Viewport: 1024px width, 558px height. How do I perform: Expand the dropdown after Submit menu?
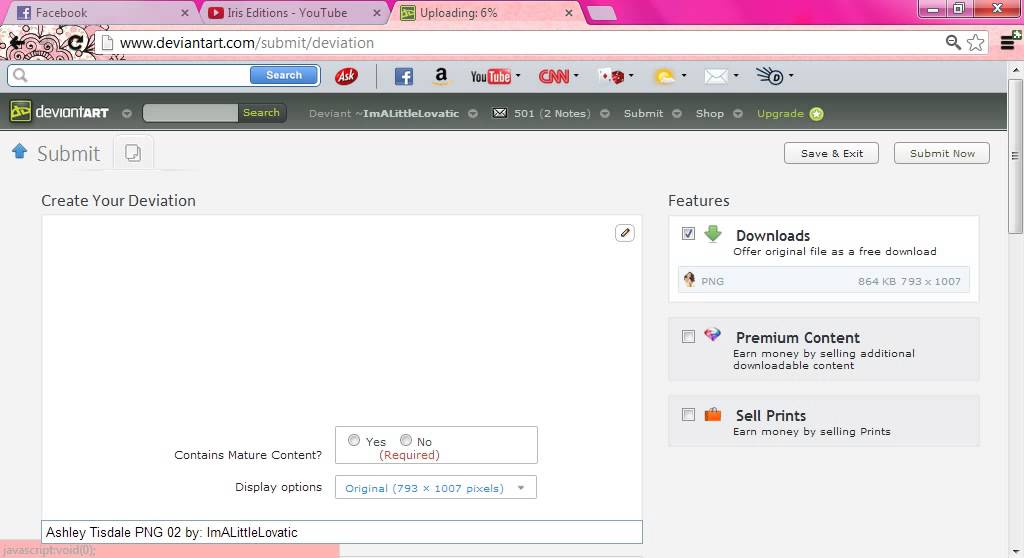pos(677,113)
